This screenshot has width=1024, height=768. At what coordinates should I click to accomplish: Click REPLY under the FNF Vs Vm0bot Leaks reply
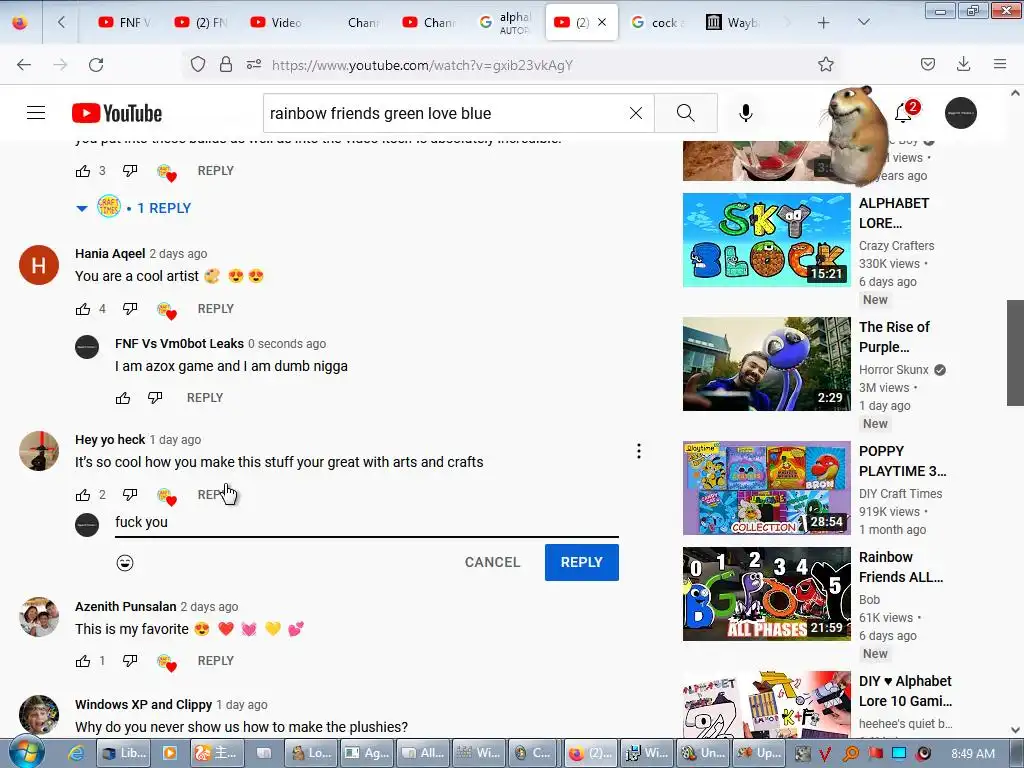coord(205,398)
